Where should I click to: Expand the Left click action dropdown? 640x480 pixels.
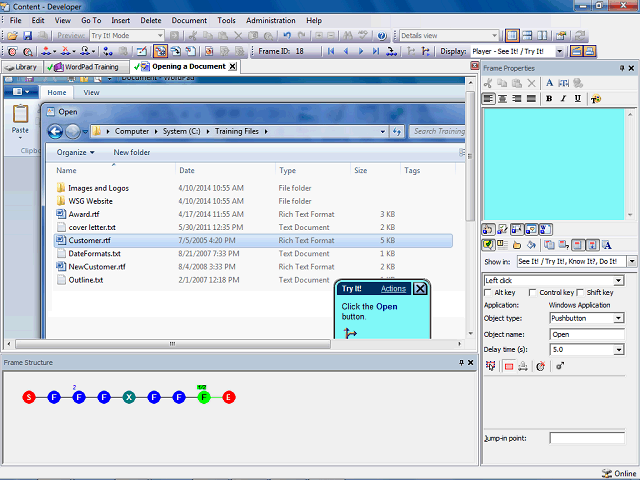(619, 281)
